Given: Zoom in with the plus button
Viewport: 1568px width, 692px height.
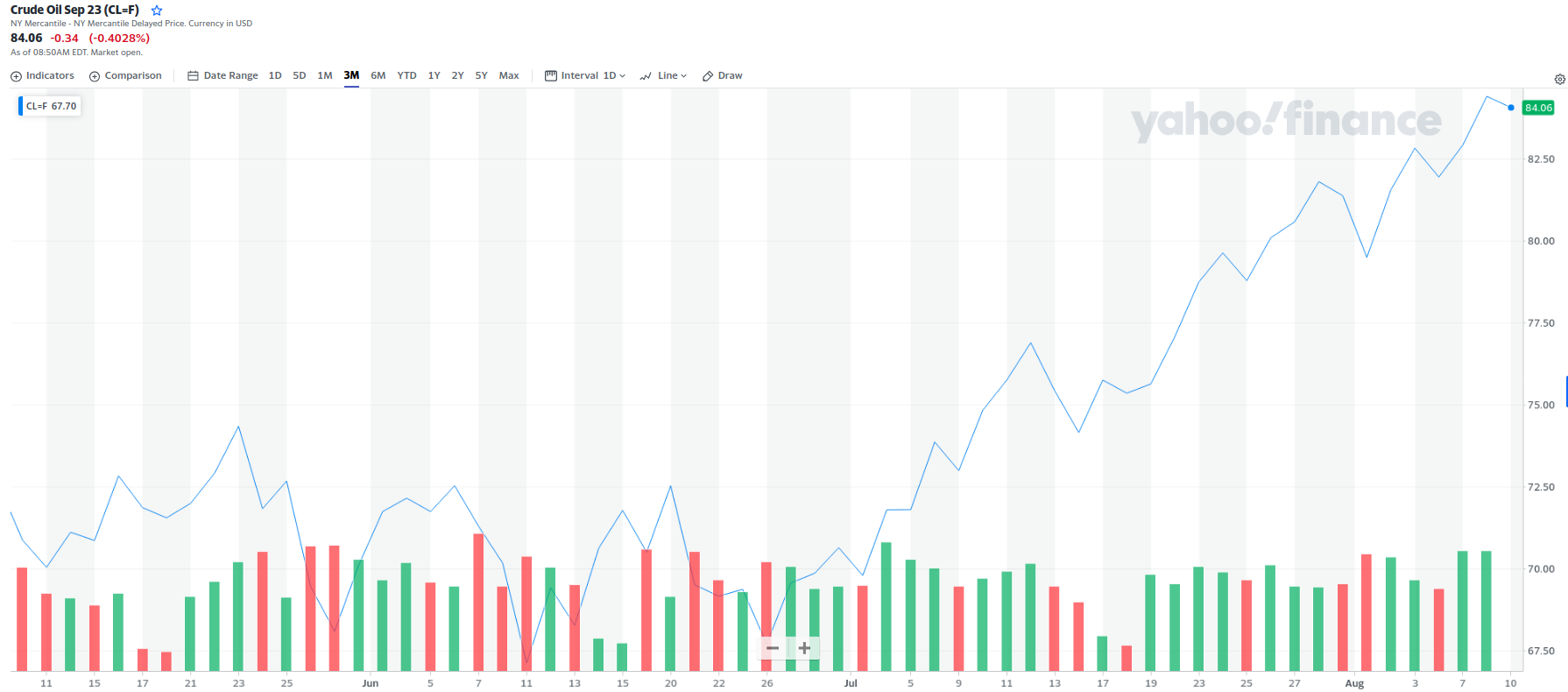Looking at the screenshot, I should coord(803,648).
